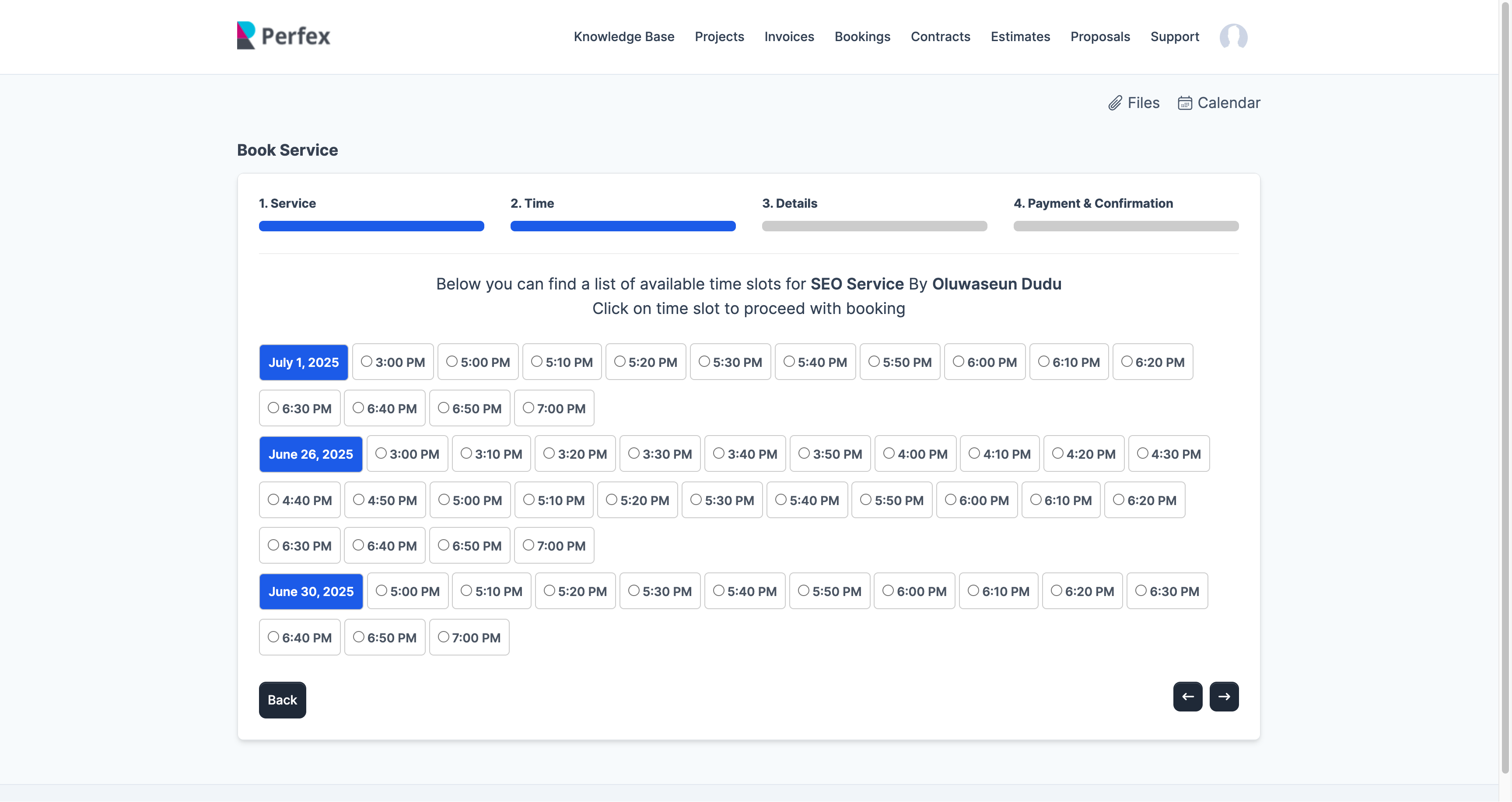Open the Calendar icon link
Viewport: 1512px width, 802px height.
coord(1184,103)
